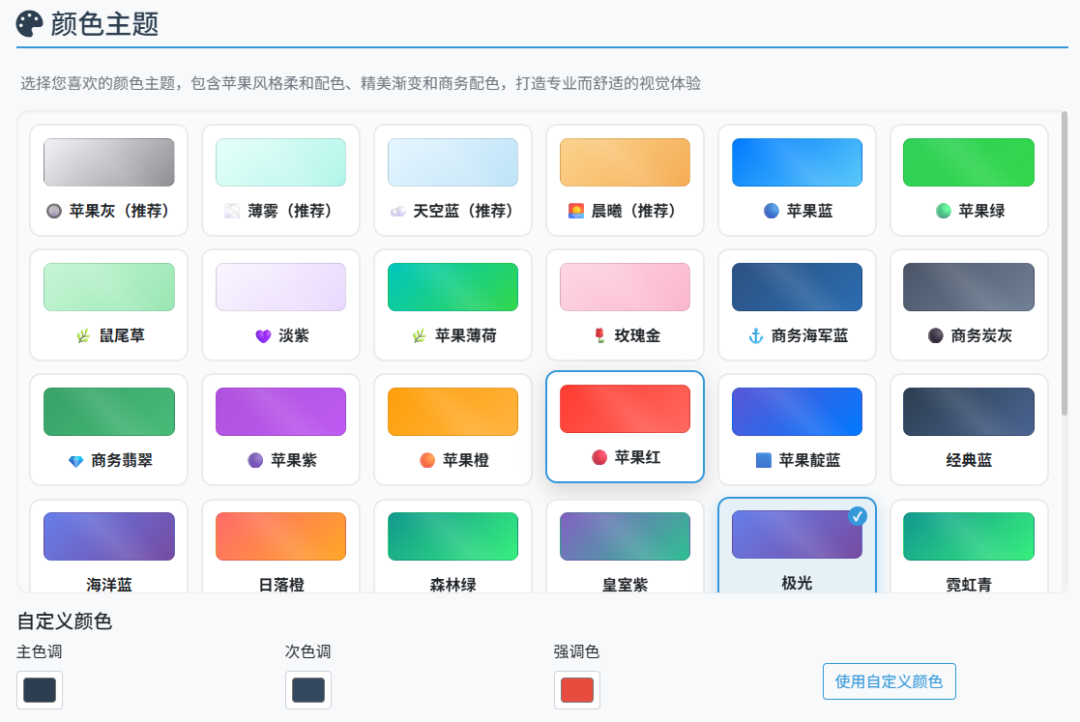
Task: Click the orange circle icon beside 苹果橙
Action: tap(428, 460)
